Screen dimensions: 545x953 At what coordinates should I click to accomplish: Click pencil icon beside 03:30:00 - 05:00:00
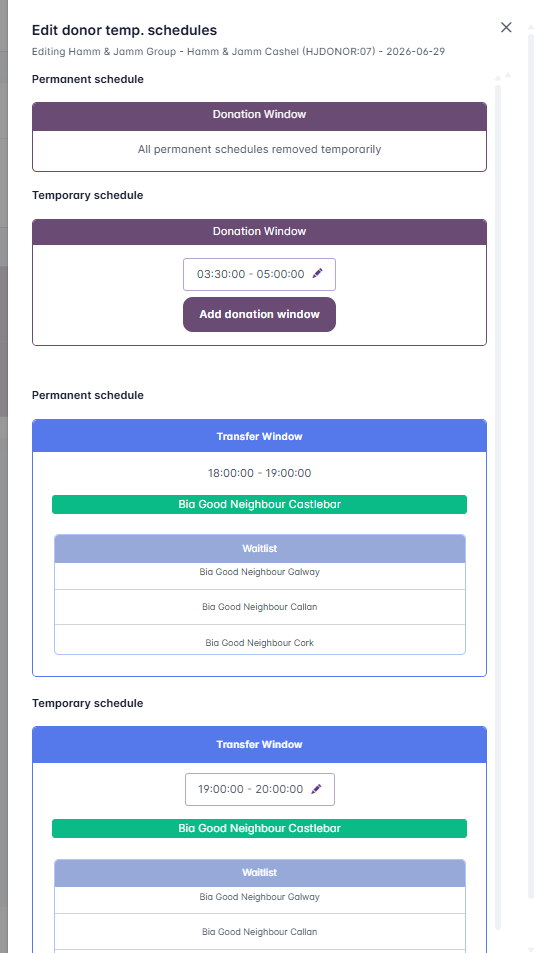click(x=317, y=274)
